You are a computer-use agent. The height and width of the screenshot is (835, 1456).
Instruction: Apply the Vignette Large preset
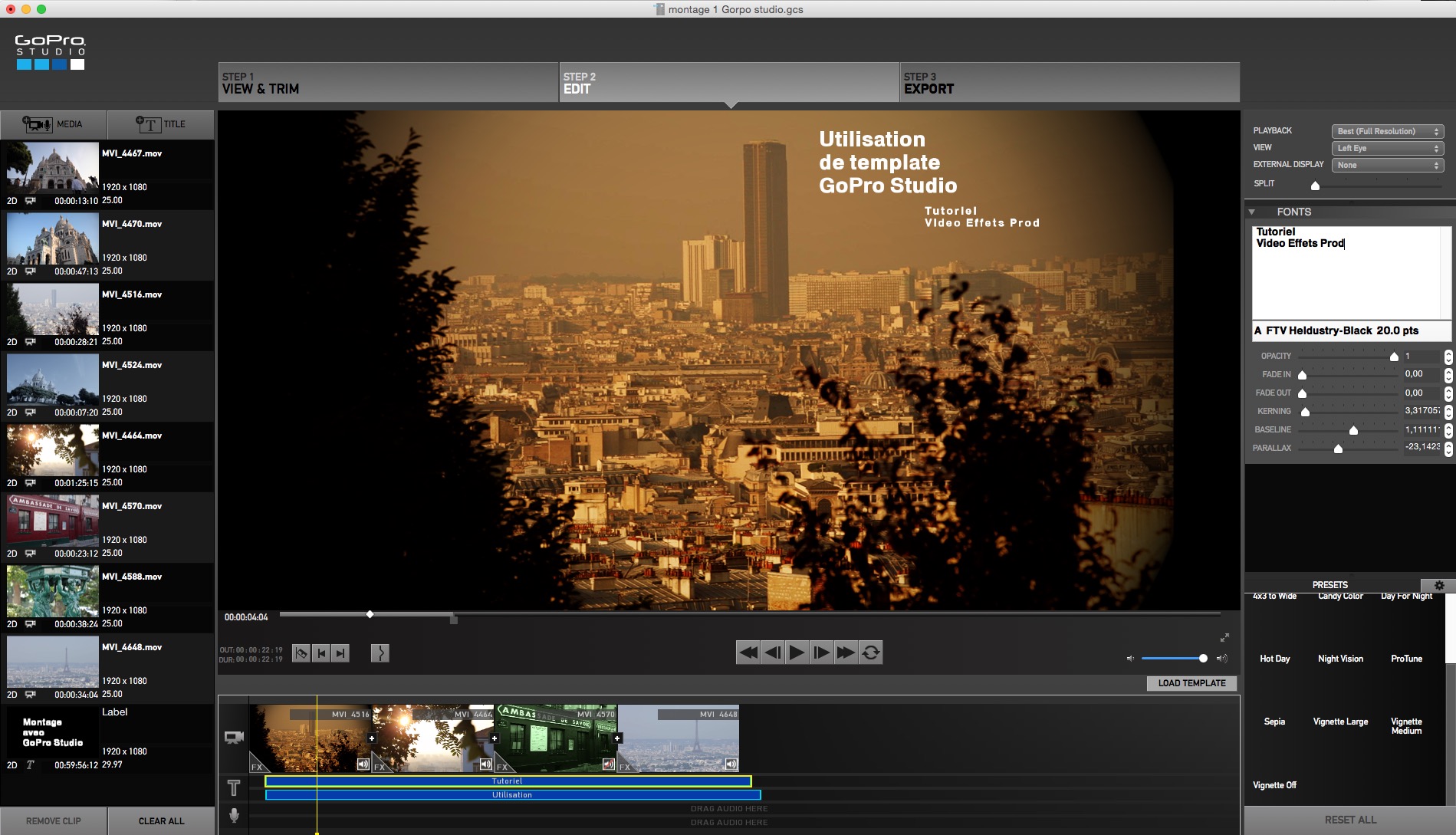coord(1340,722)
